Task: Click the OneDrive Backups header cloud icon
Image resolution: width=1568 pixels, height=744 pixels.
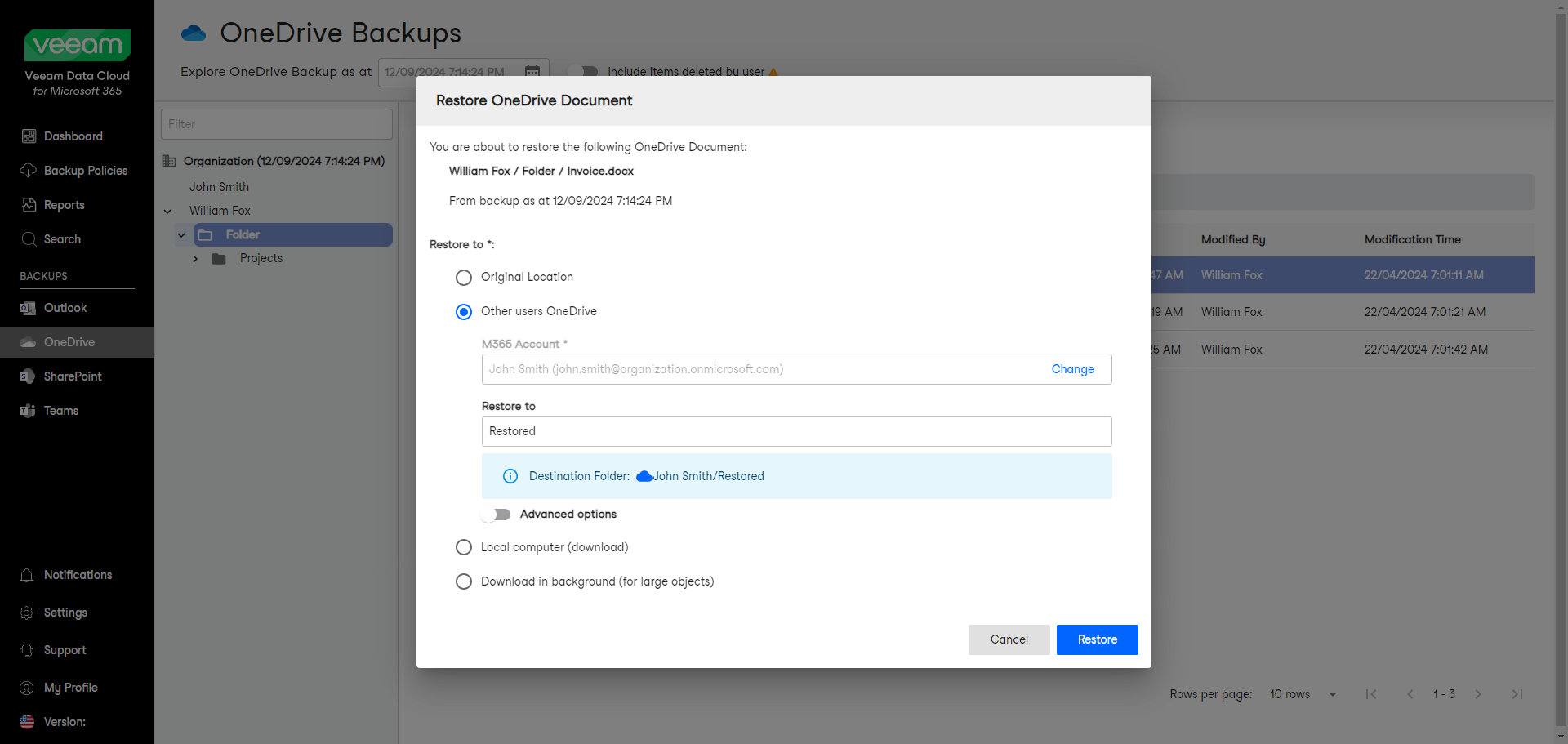Action: coord(194,33)
